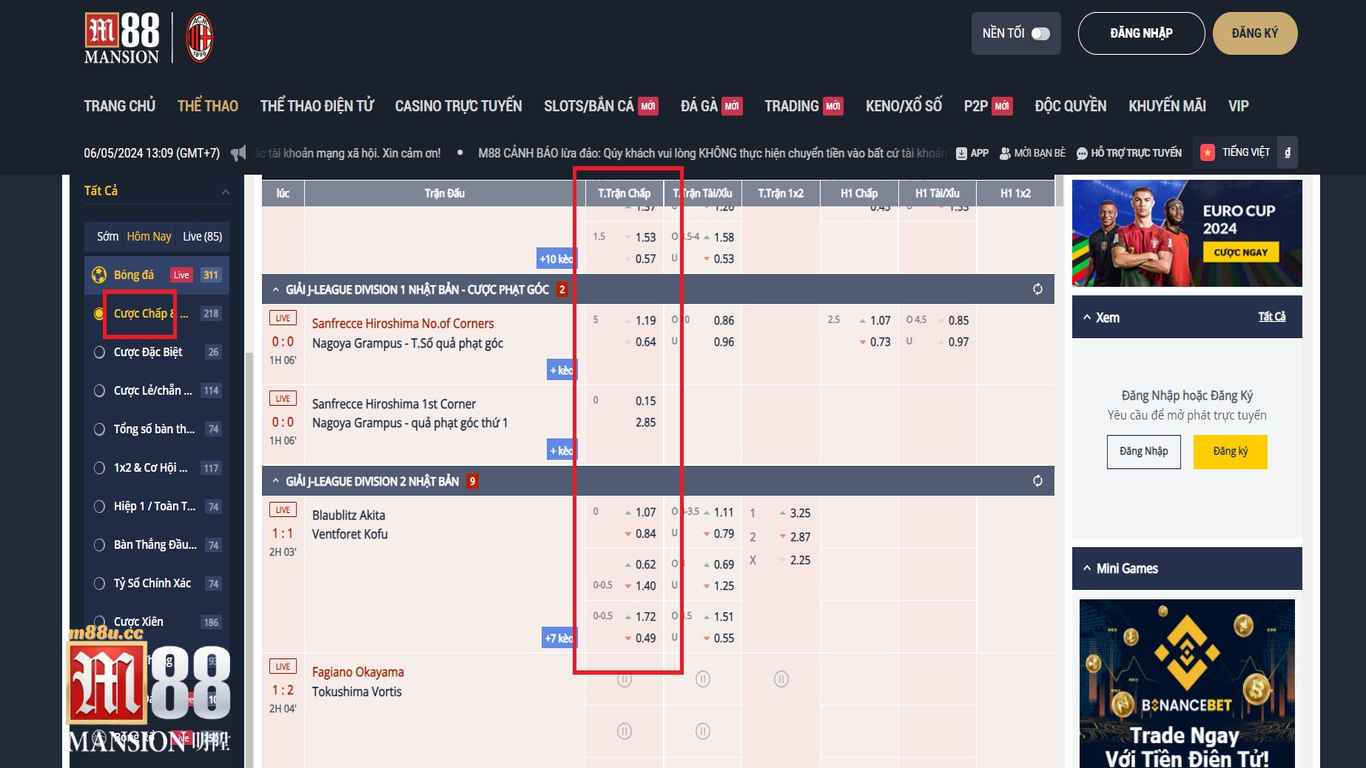Screen dimensions: 1366x768
Task: Select 1x2 odds 3.25 for Blaublitz Akita
Action: (x=800, y=513)
